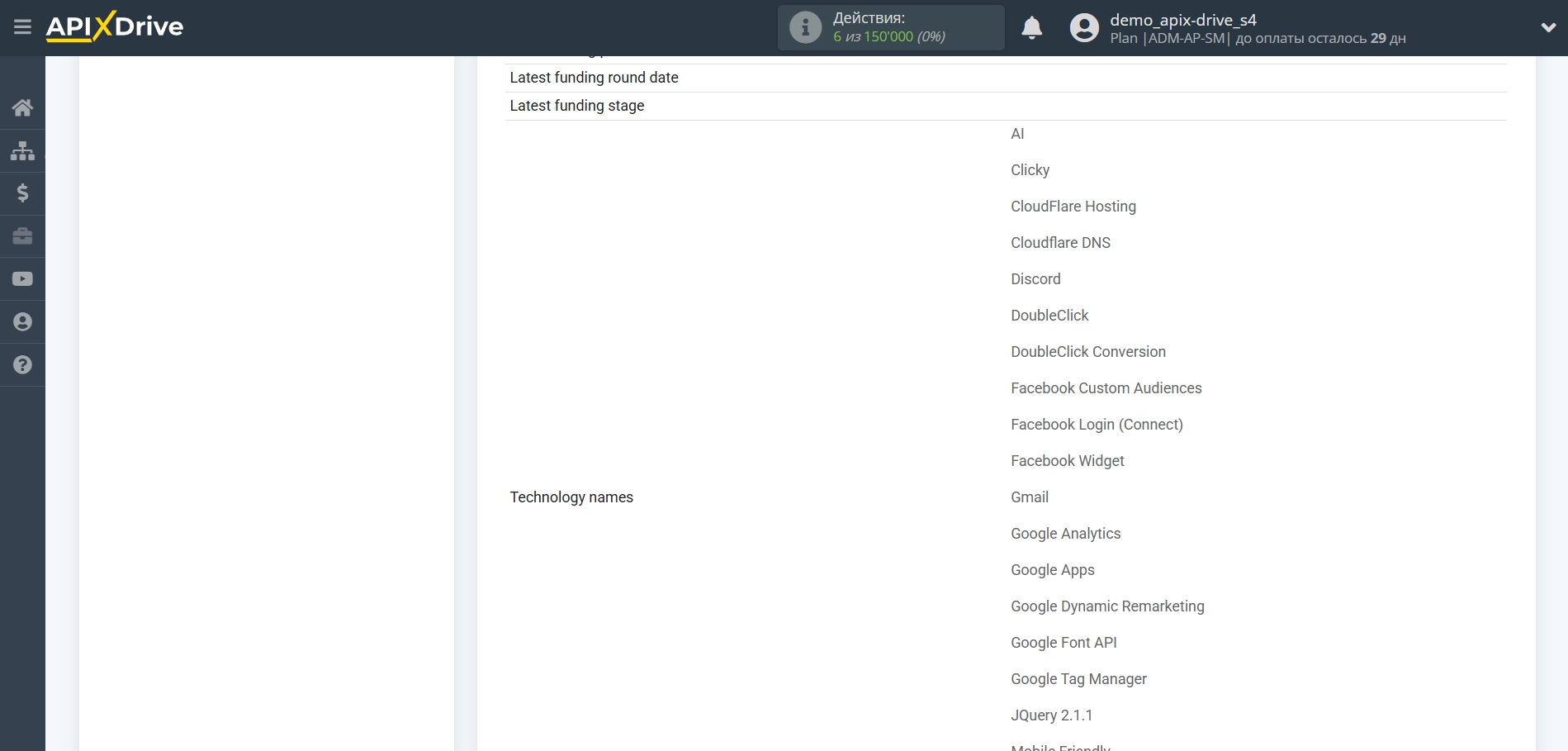Go to the Home dashboard icon
Screen dimensions: 1568x751
click(x=22, y=107)
